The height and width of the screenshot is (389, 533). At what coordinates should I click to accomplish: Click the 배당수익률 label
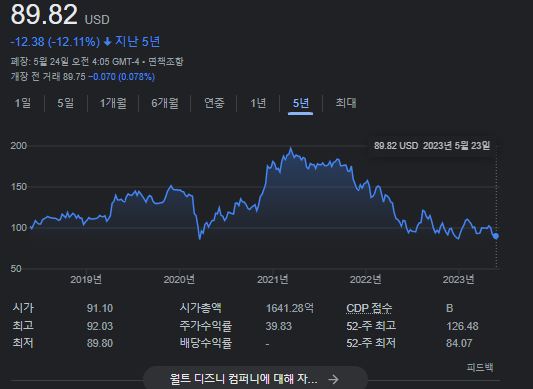point(206,343)
